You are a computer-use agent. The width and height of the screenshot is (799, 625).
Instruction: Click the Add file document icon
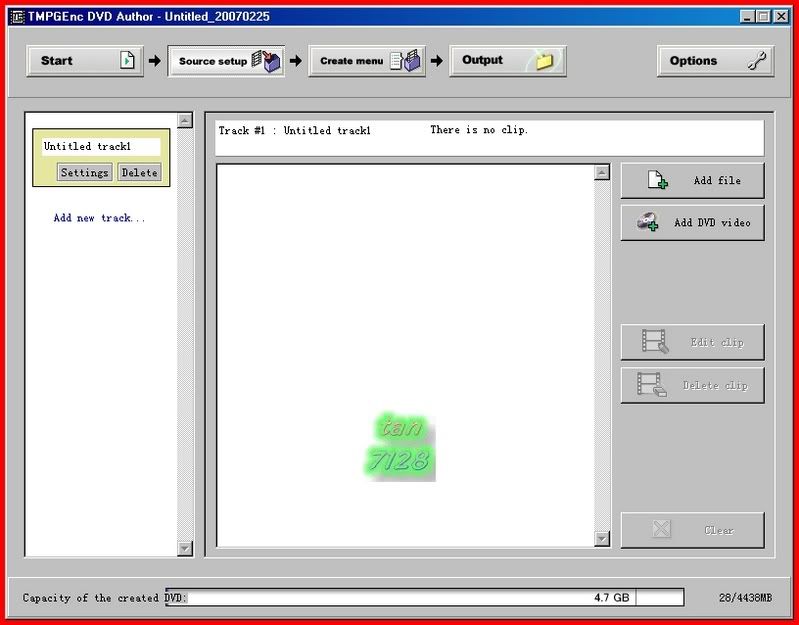coord(657,180)
